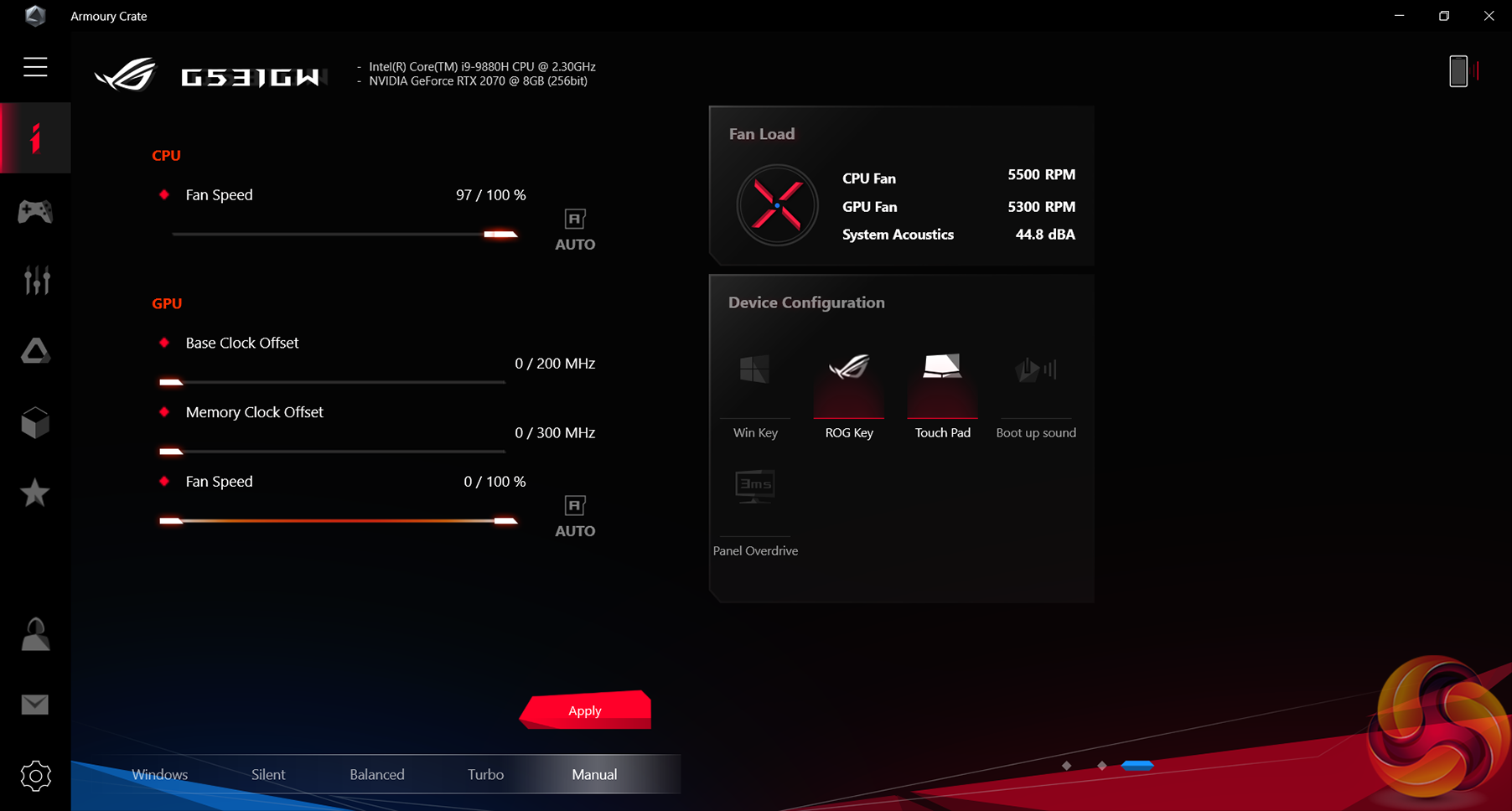Open the mail news icon
Screen dimensions: 1512x811
(x=35, y=705)
